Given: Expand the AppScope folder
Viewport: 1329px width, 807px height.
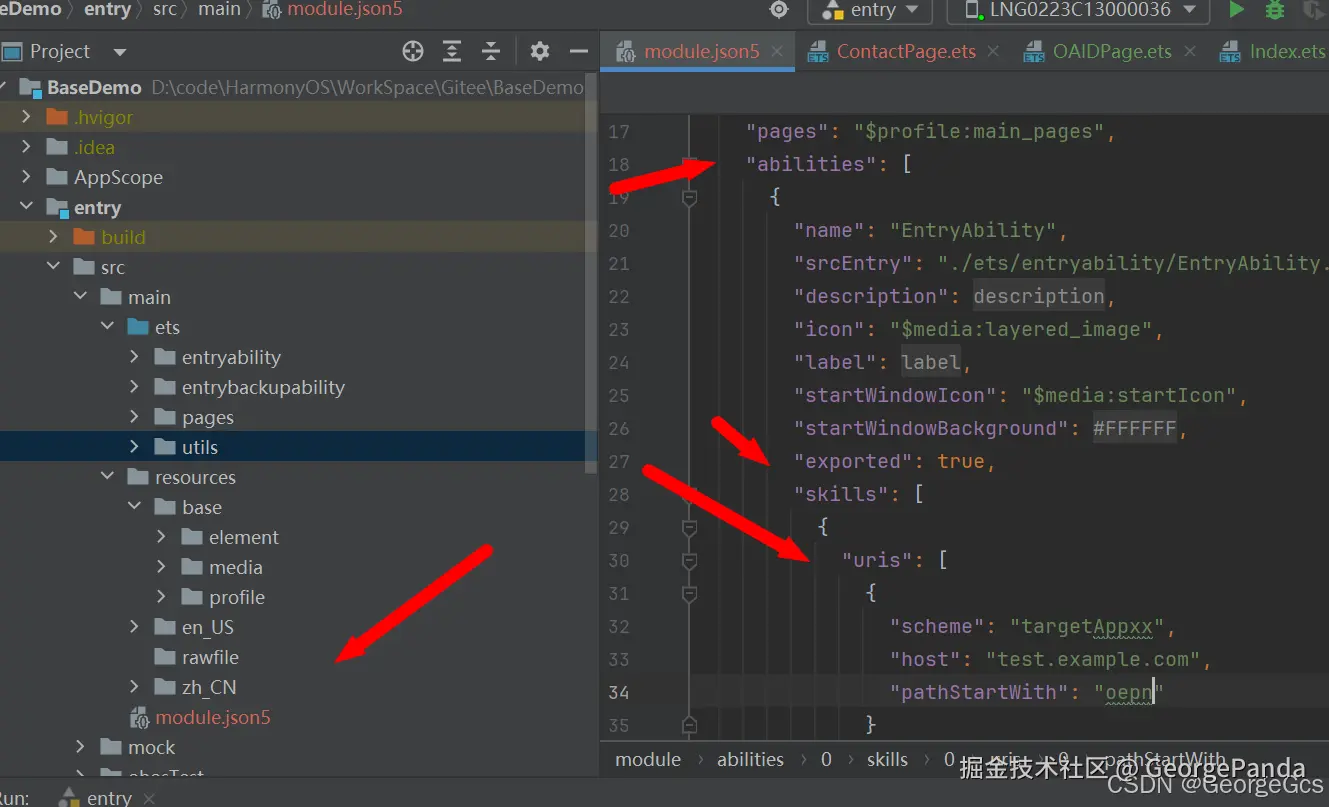Looking at the screenshot, I should pyautogui.click(x=27, y=177).
